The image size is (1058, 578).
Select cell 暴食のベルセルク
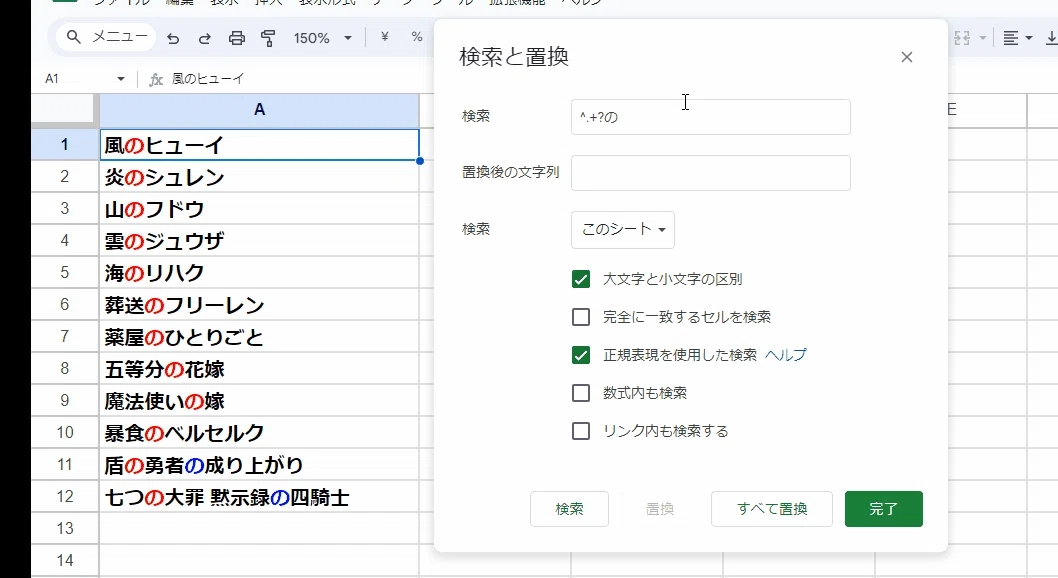[259, 432]
